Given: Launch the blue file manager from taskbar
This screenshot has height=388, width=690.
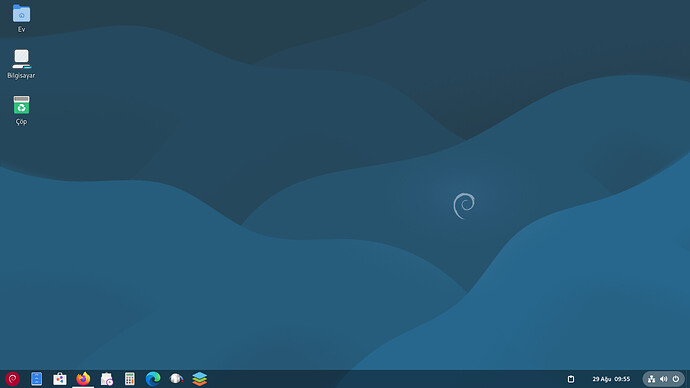Looking at the screenshot, I should (x=37, y=379).
